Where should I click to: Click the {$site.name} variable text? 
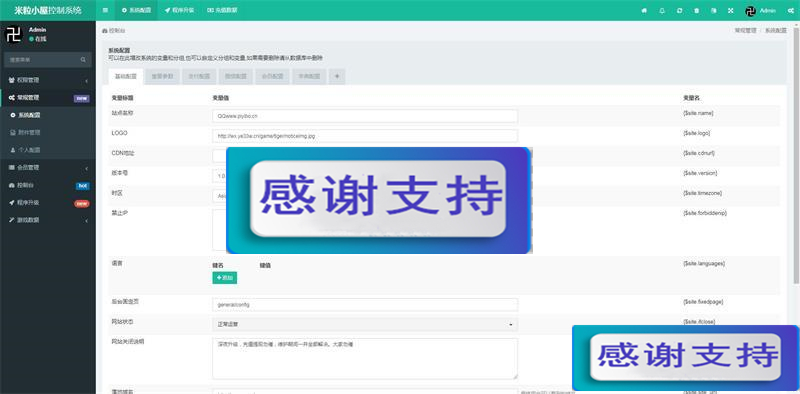[x=698, y=113]
